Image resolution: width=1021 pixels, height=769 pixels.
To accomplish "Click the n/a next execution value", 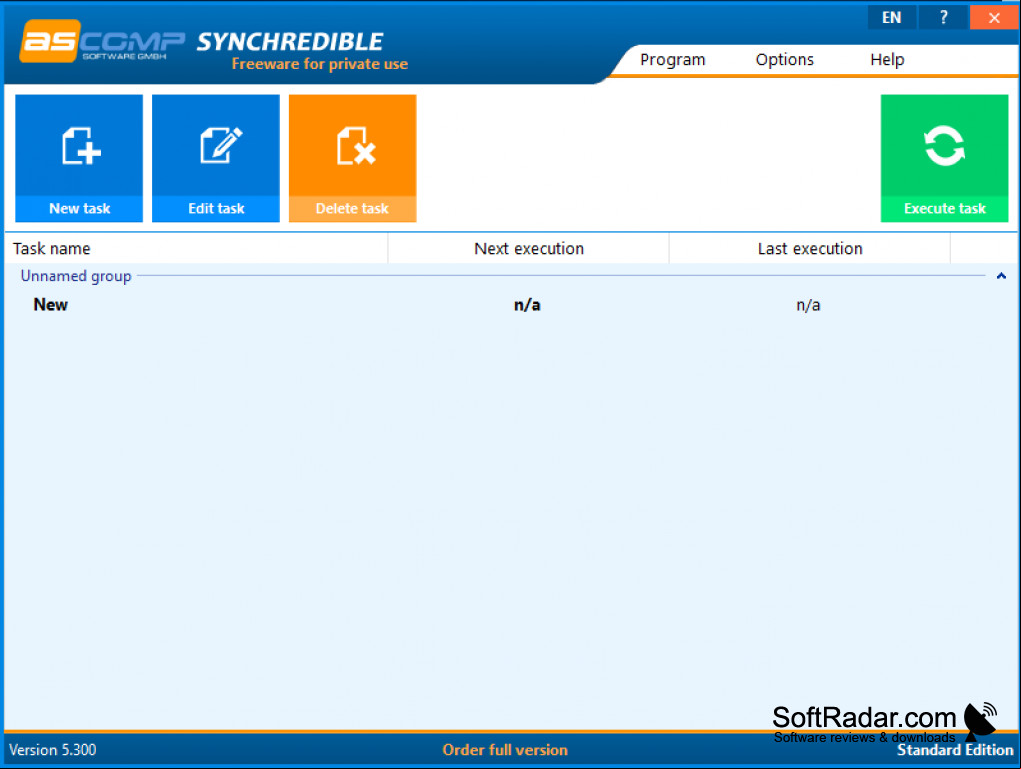I will tap(527, 305).
